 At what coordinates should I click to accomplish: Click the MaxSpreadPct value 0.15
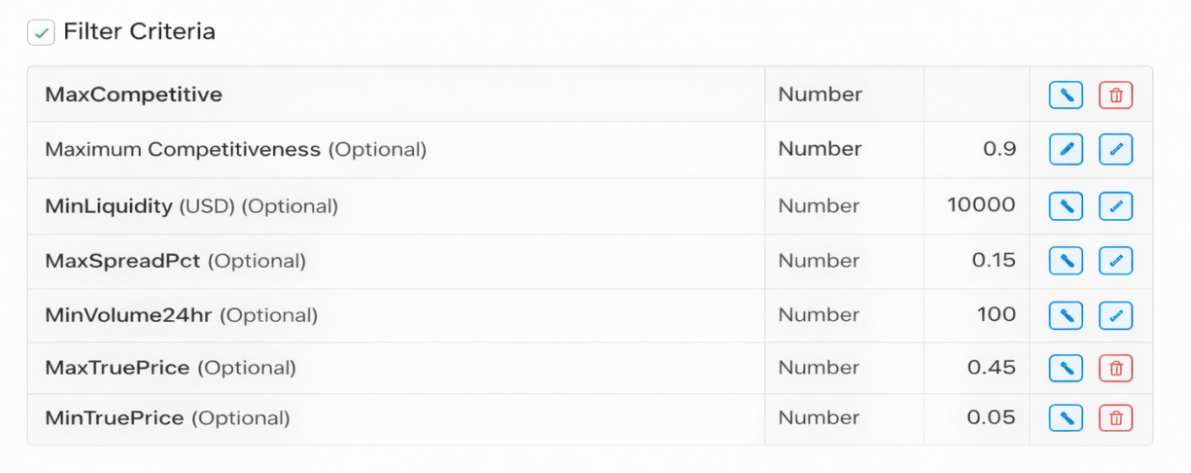(994, 261)
